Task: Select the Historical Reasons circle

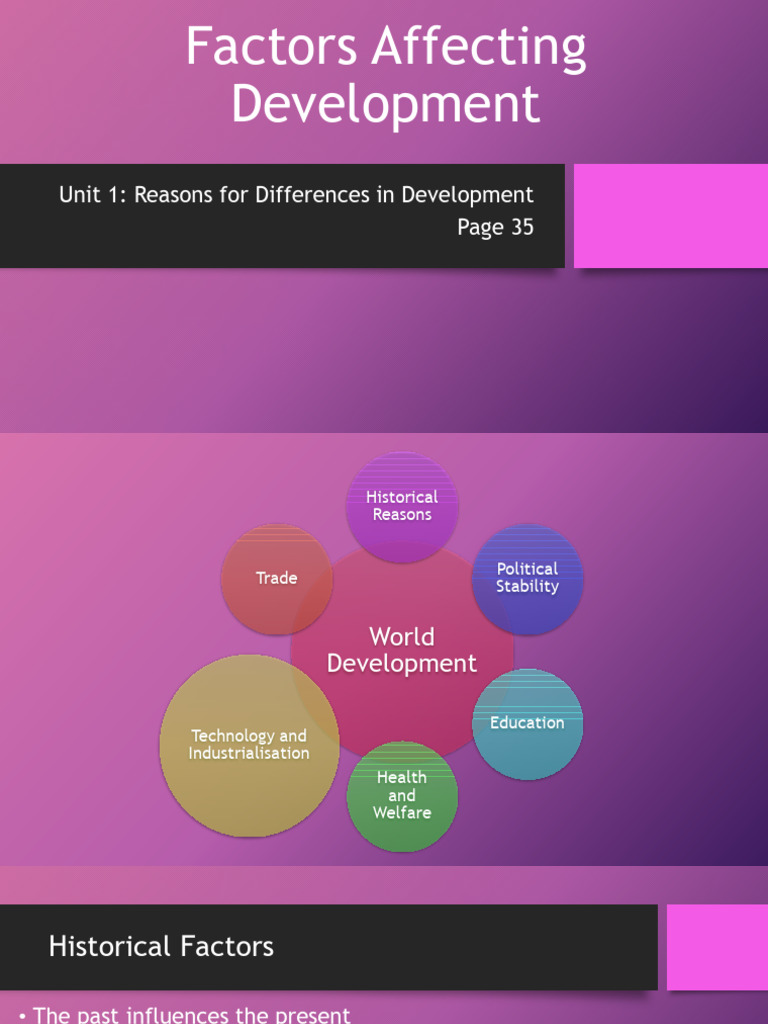Action: (402, 506)
